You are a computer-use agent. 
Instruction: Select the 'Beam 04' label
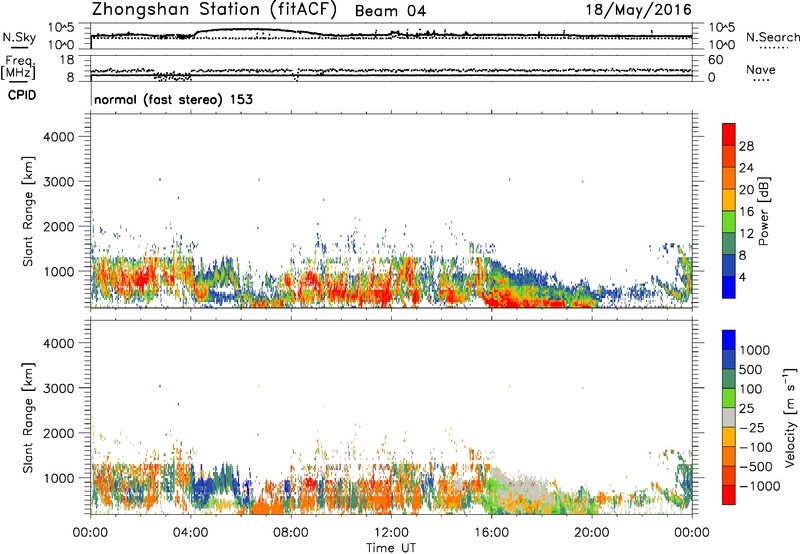[x=390, y=11]
